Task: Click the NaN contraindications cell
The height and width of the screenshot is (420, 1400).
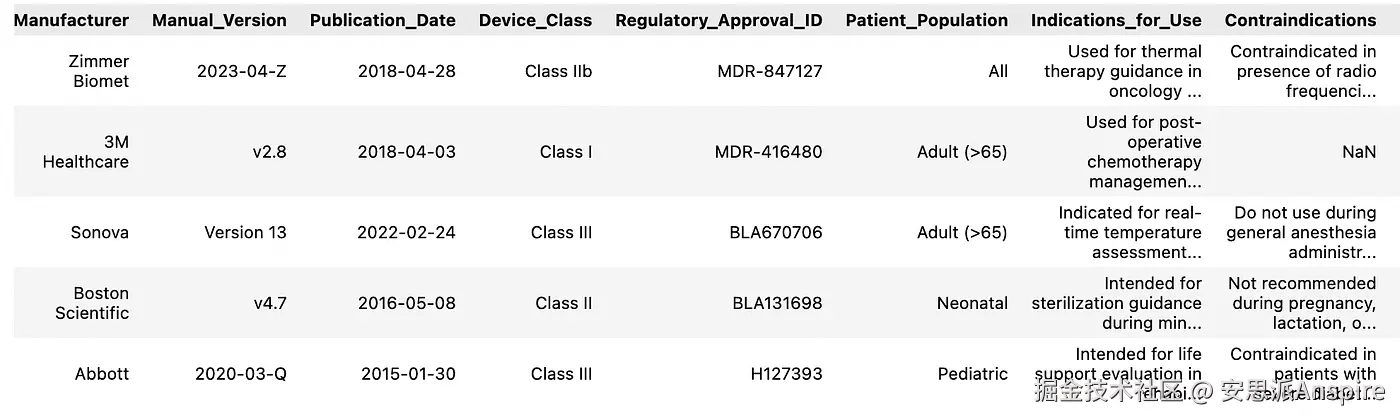Action: pyautogui.click(x=1358, y=152)
